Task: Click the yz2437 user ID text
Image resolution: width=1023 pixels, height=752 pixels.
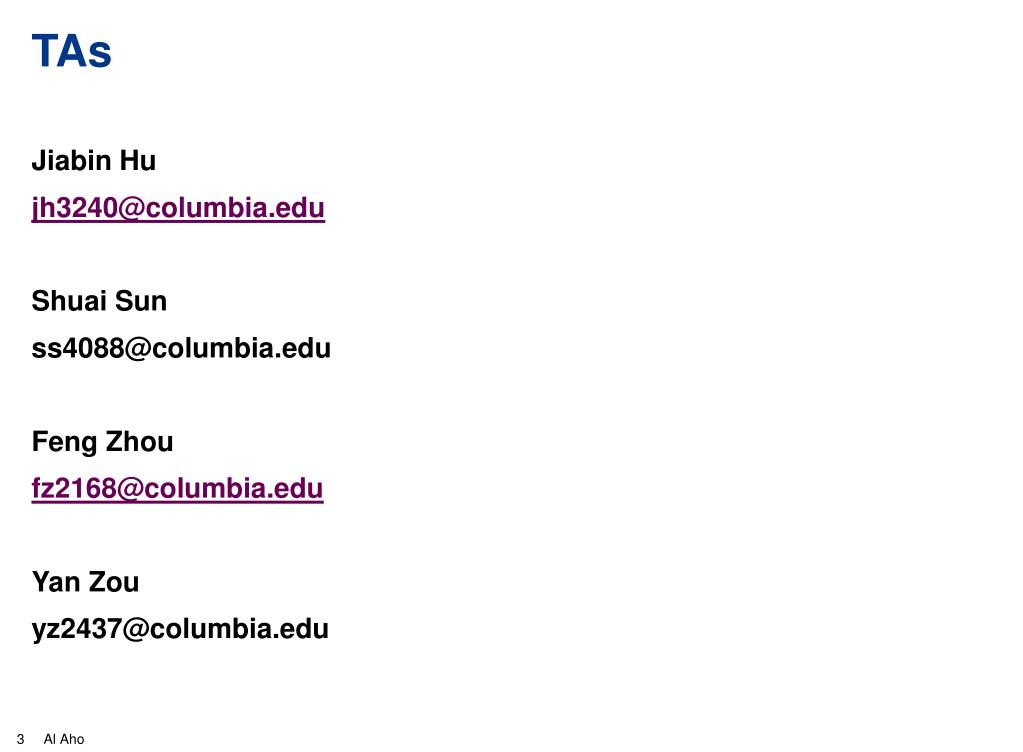Action: [x=76, y=629]
